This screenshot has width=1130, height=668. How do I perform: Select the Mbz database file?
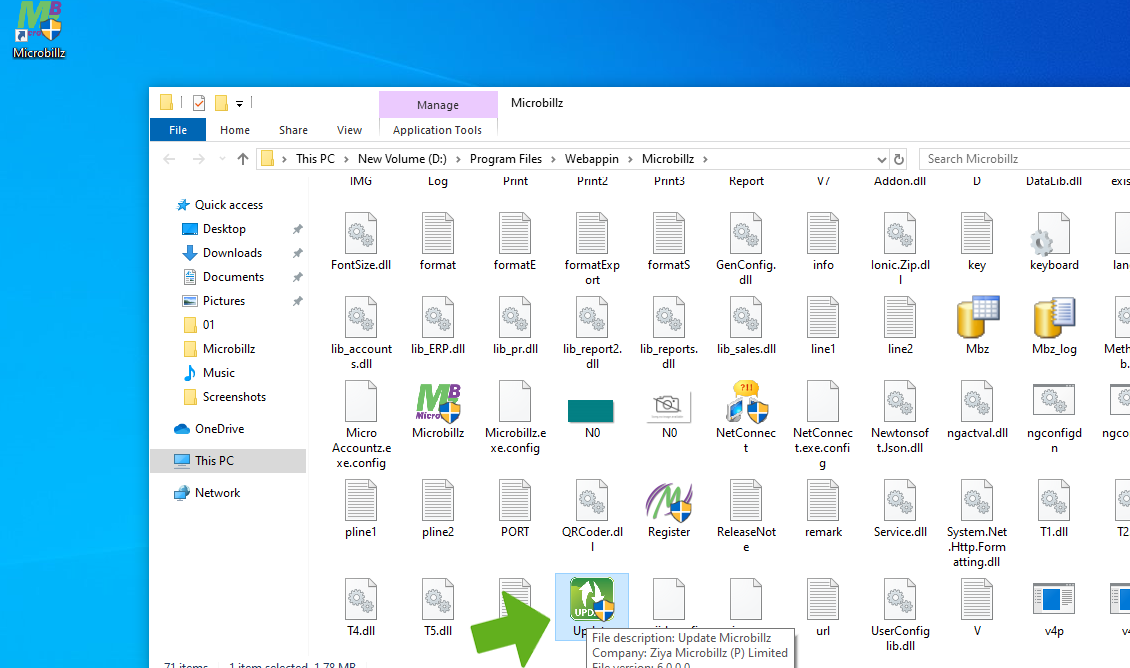pyautogui.click(x=977, y=319)
